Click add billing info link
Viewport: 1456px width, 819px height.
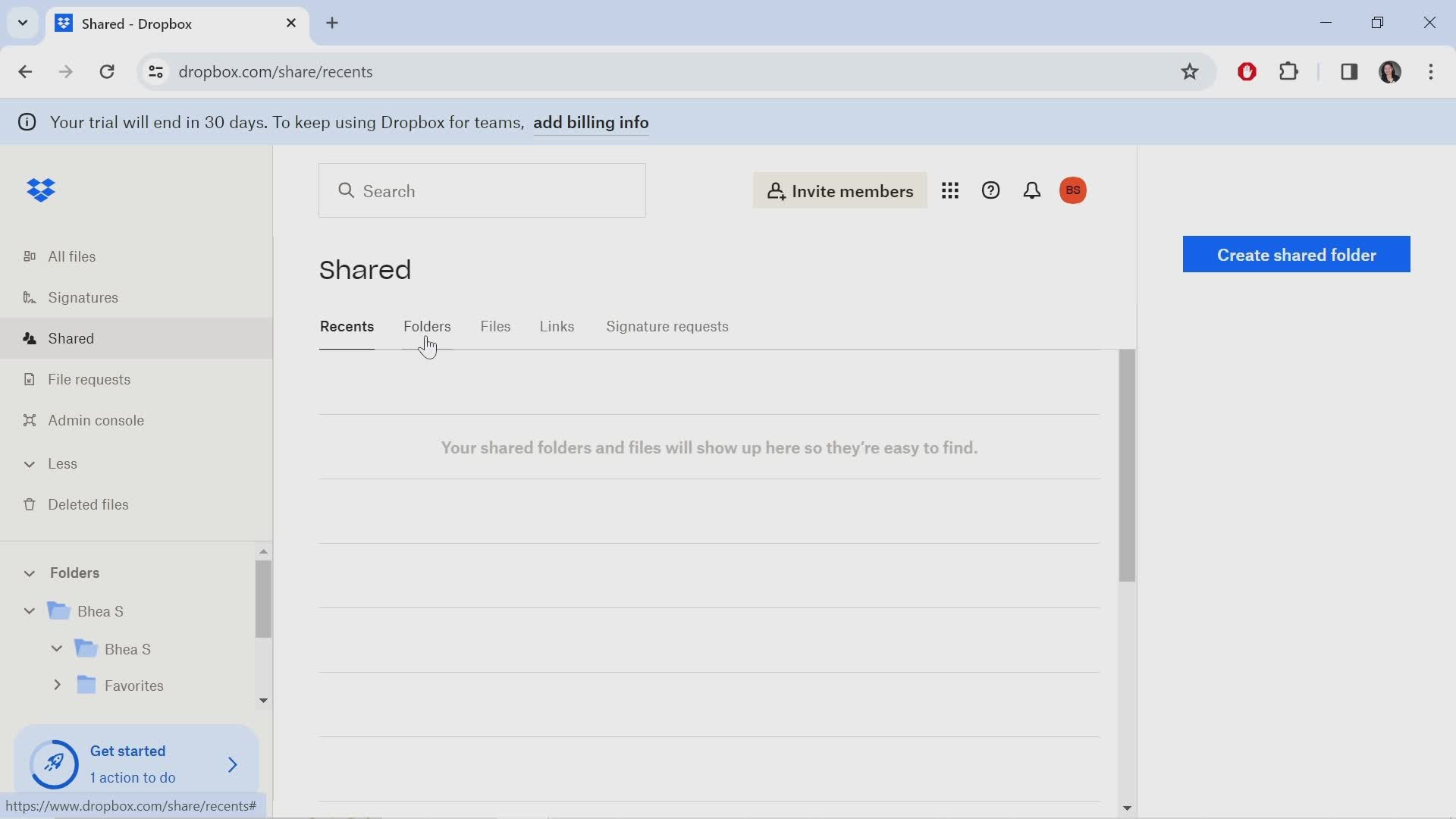(x=591, y=122)
